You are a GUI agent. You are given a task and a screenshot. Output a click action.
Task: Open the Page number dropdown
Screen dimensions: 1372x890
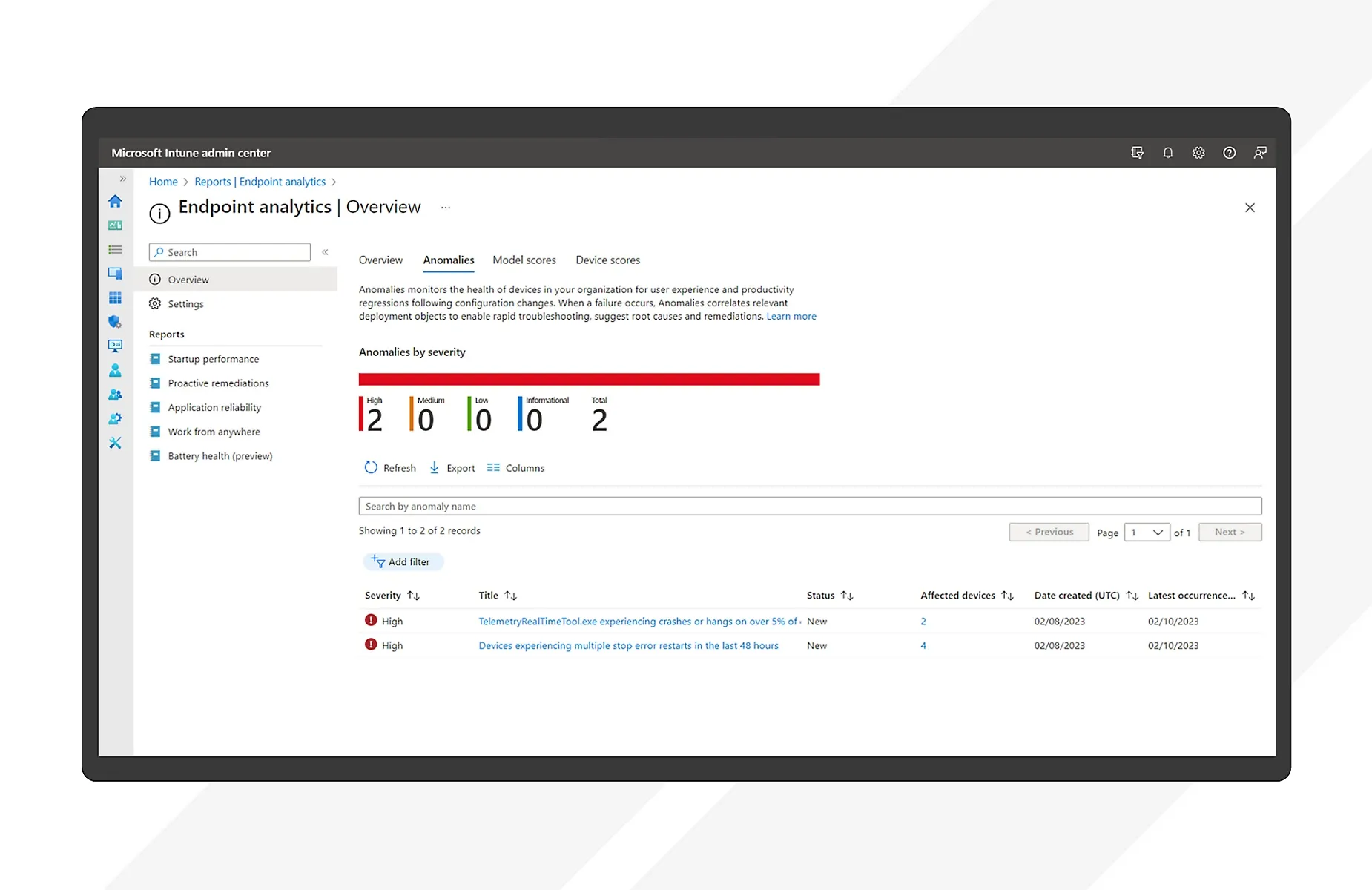coord(1147,533)
